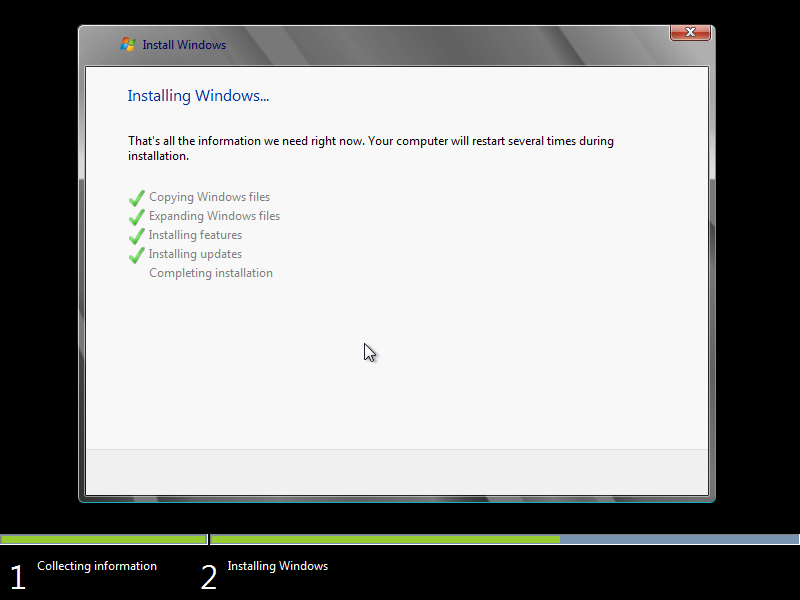This screenshot has height=600, width=800.
Task: Click the 'Collecting information' stage label
Action: 97,566
